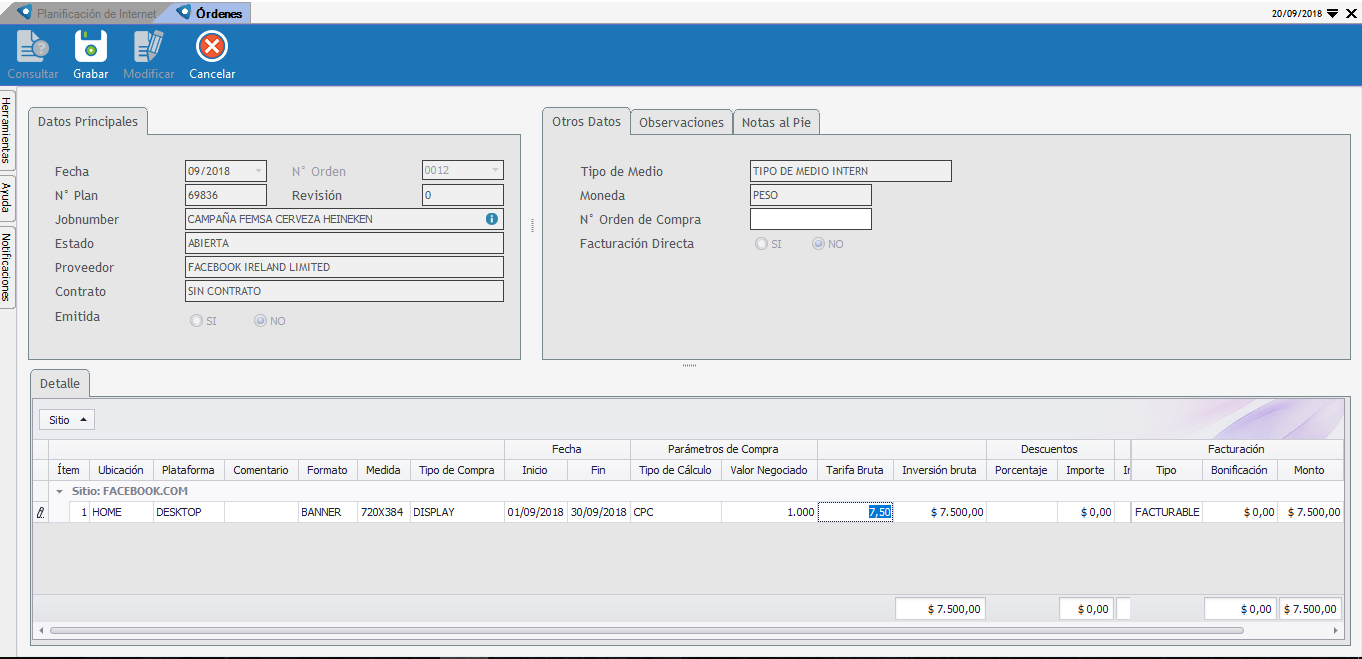The width and height of the screenshot is (1362, 659).
Task: Select NO radio for Emitida
Action: pos(260,321)
